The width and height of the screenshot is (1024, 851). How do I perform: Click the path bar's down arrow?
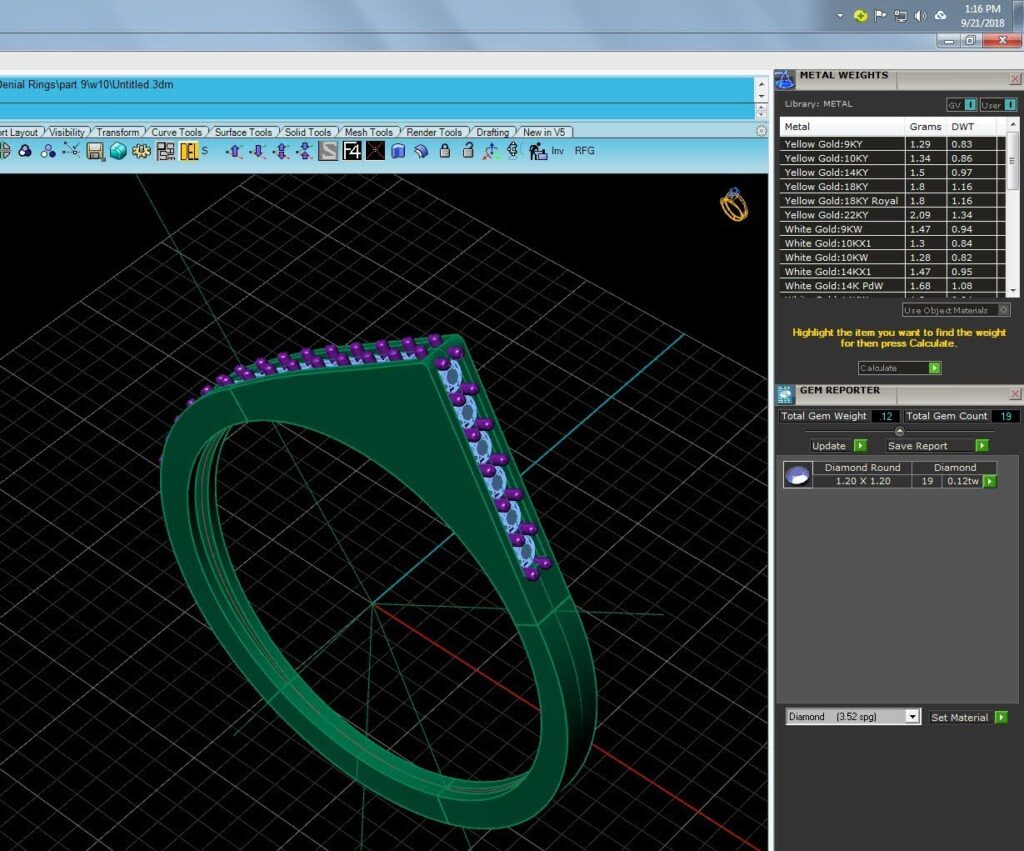[761, 96]
